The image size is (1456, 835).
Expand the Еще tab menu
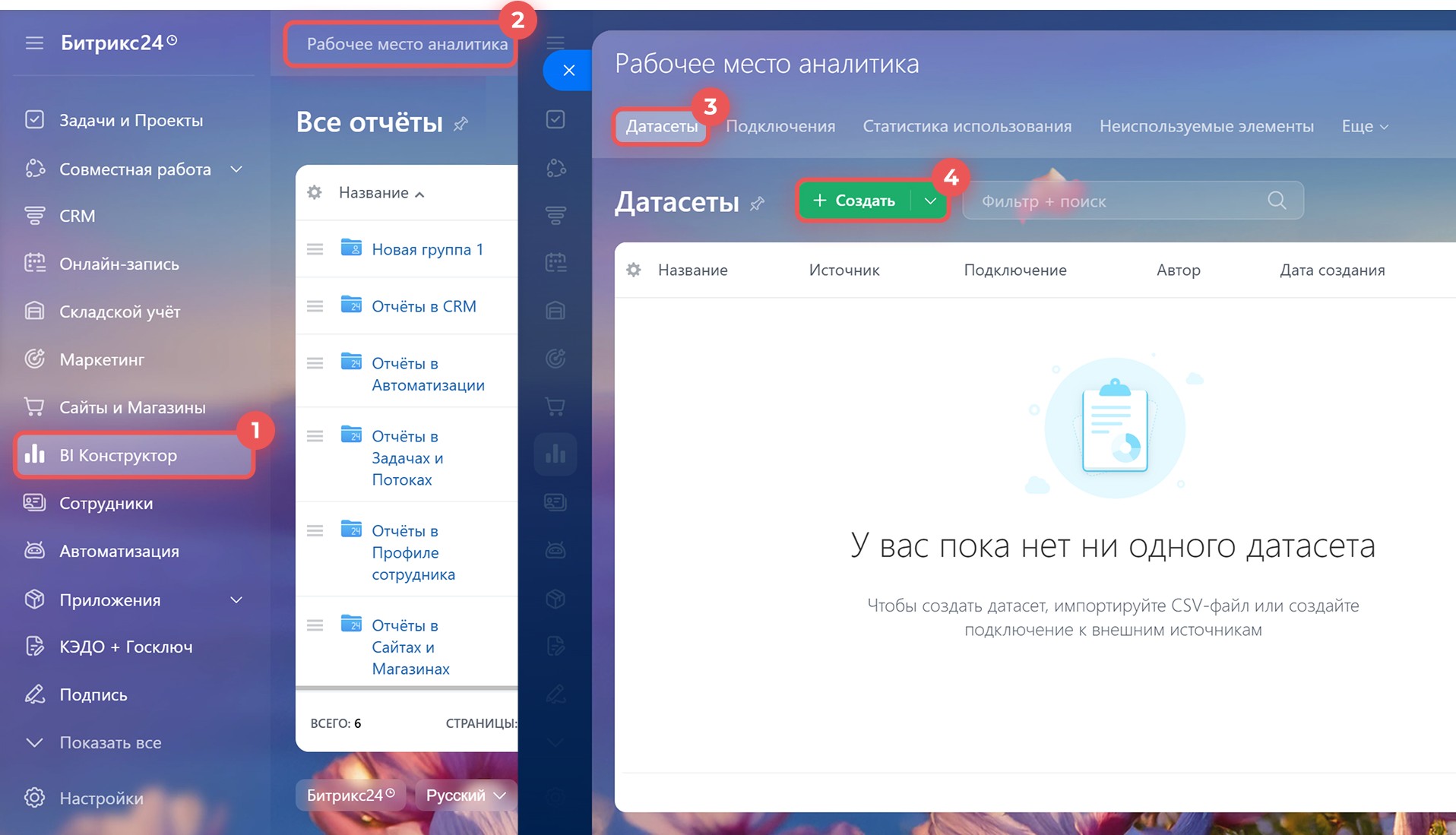pos(1365,127)
